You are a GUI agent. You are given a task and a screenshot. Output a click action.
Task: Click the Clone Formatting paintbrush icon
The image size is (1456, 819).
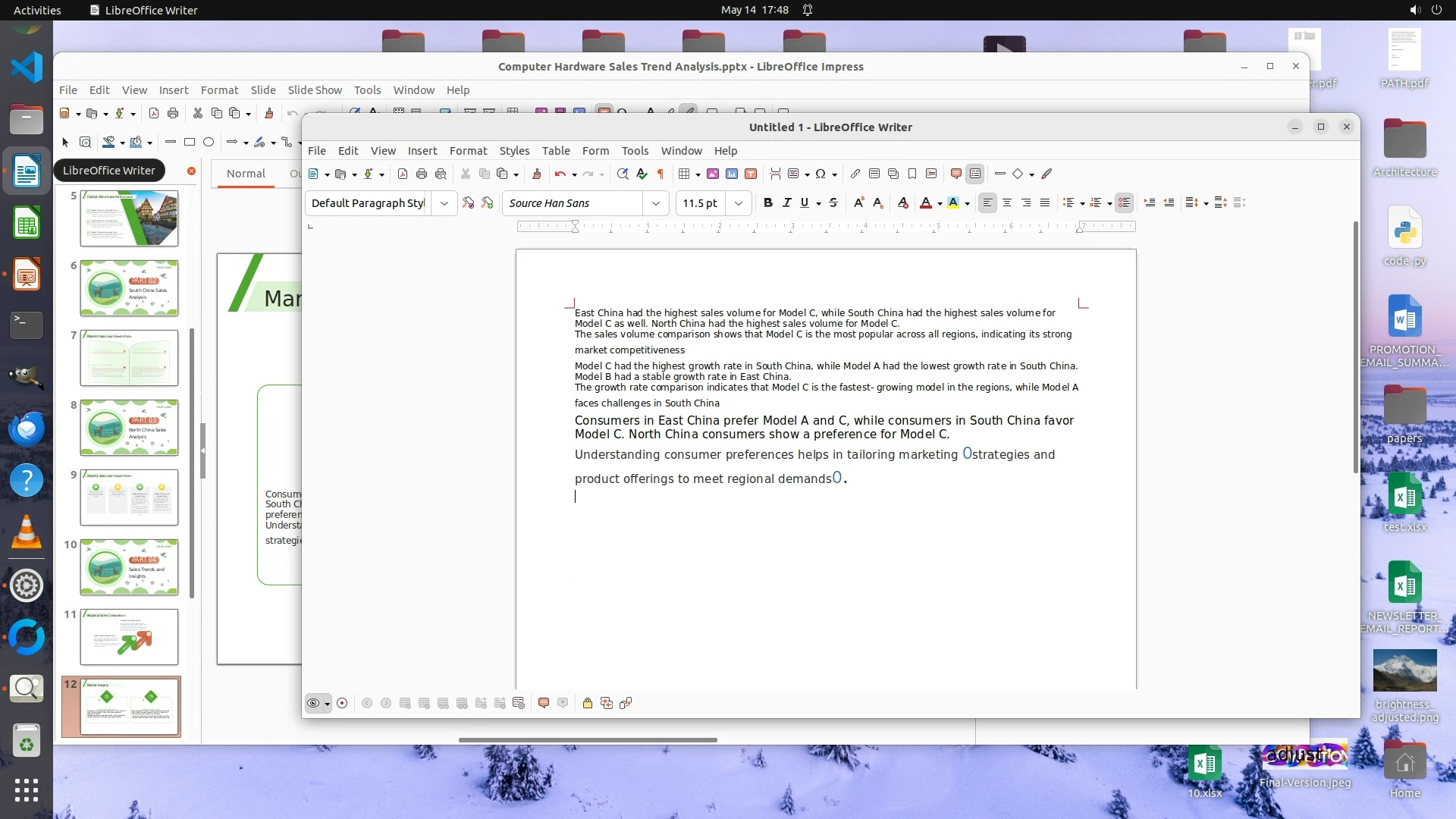[x=536, y=174]
